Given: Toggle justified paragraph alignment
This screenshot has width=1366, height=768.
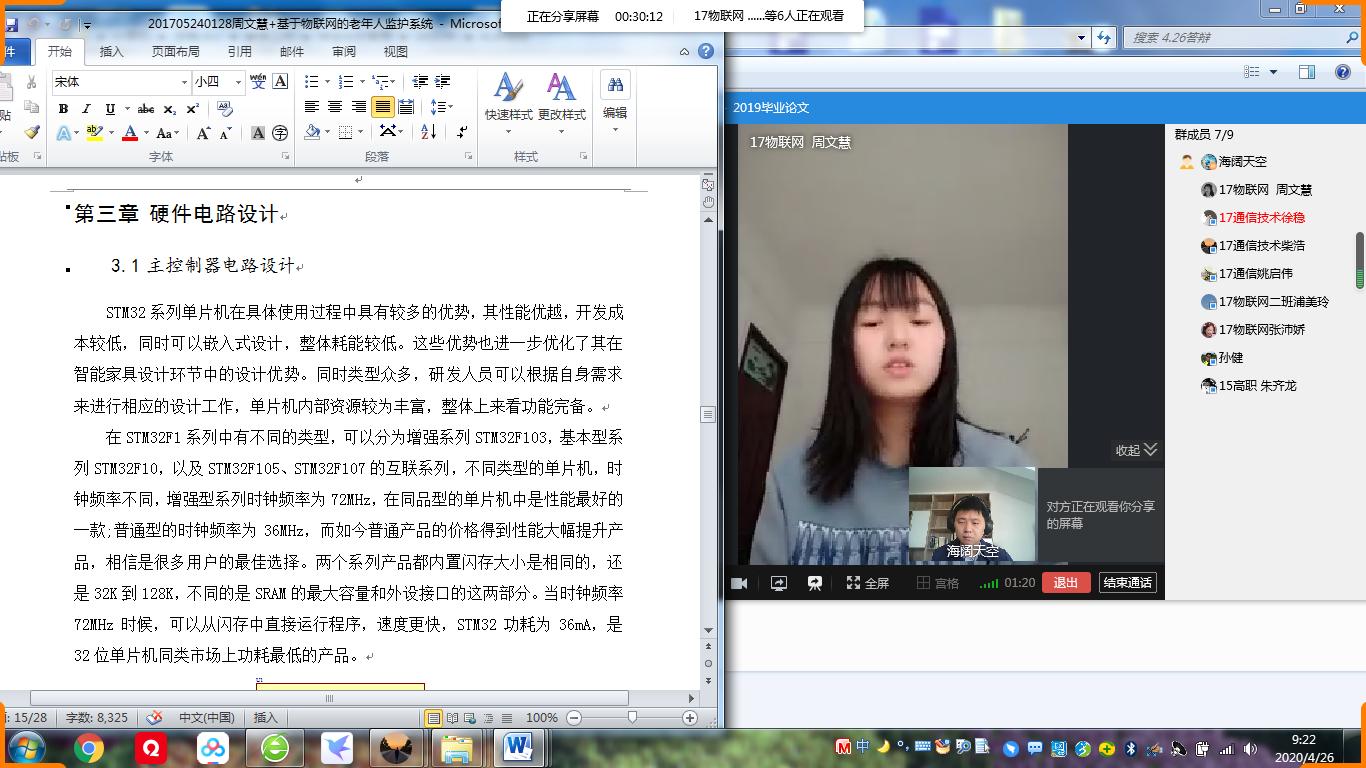Looking at the screenshot, I should (x=382, y=107).
